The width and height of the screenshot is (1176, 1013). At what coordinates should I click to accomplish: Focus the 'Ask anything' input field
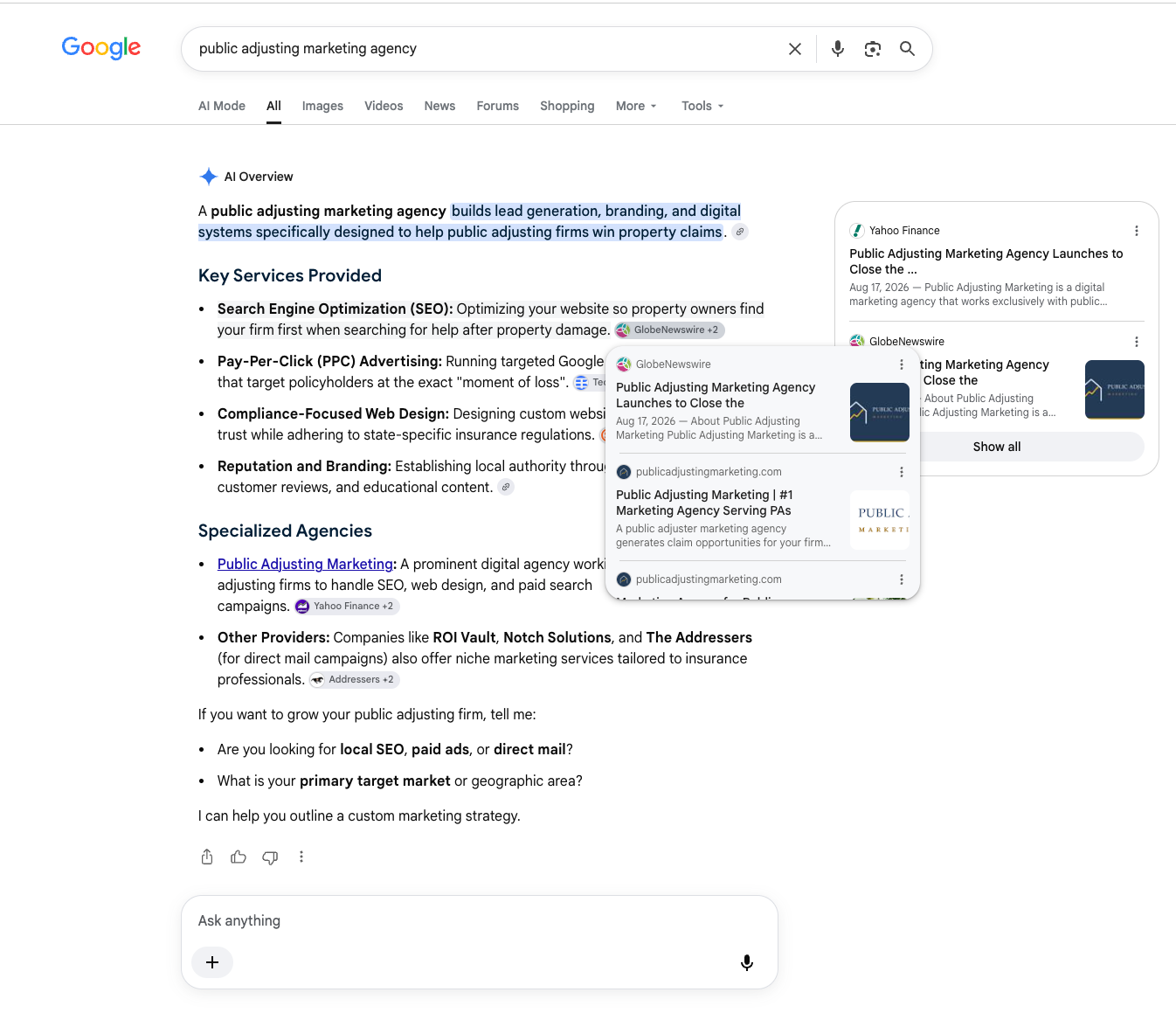click(x=479, y=920)
